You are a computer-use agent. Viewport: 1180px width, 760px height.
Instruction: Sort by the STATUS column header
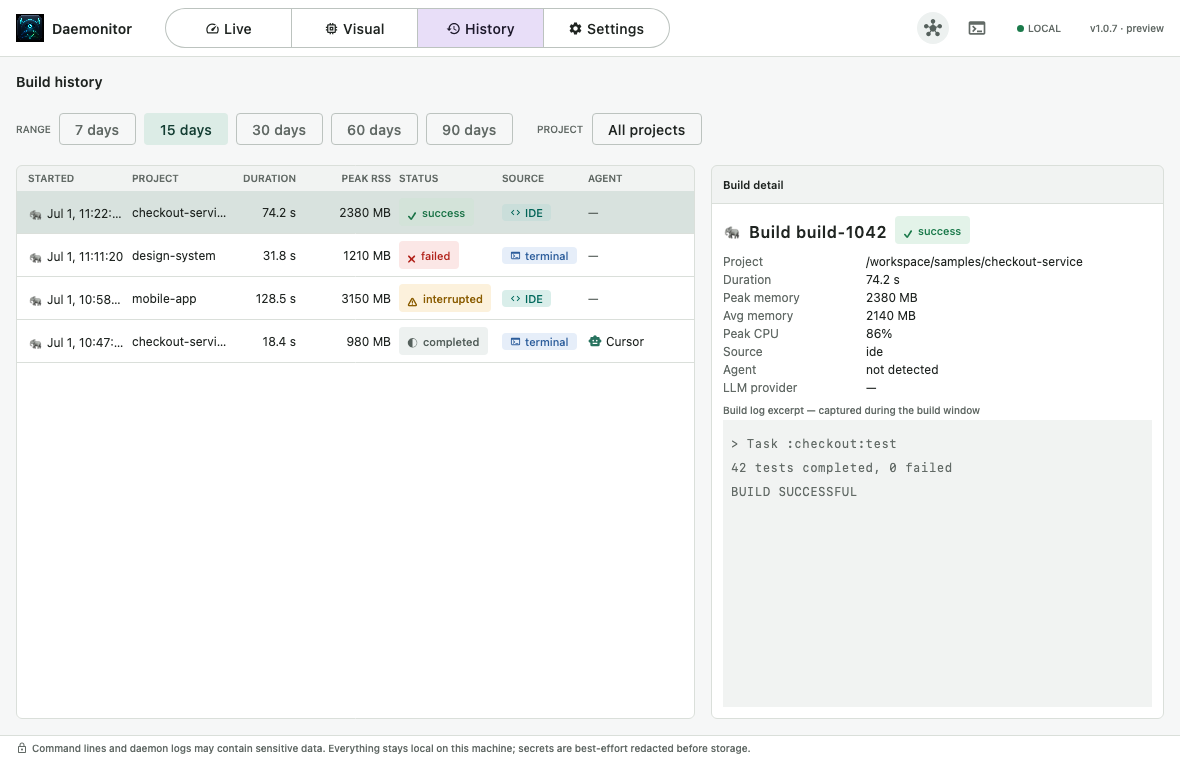click(x=418, y=178)
